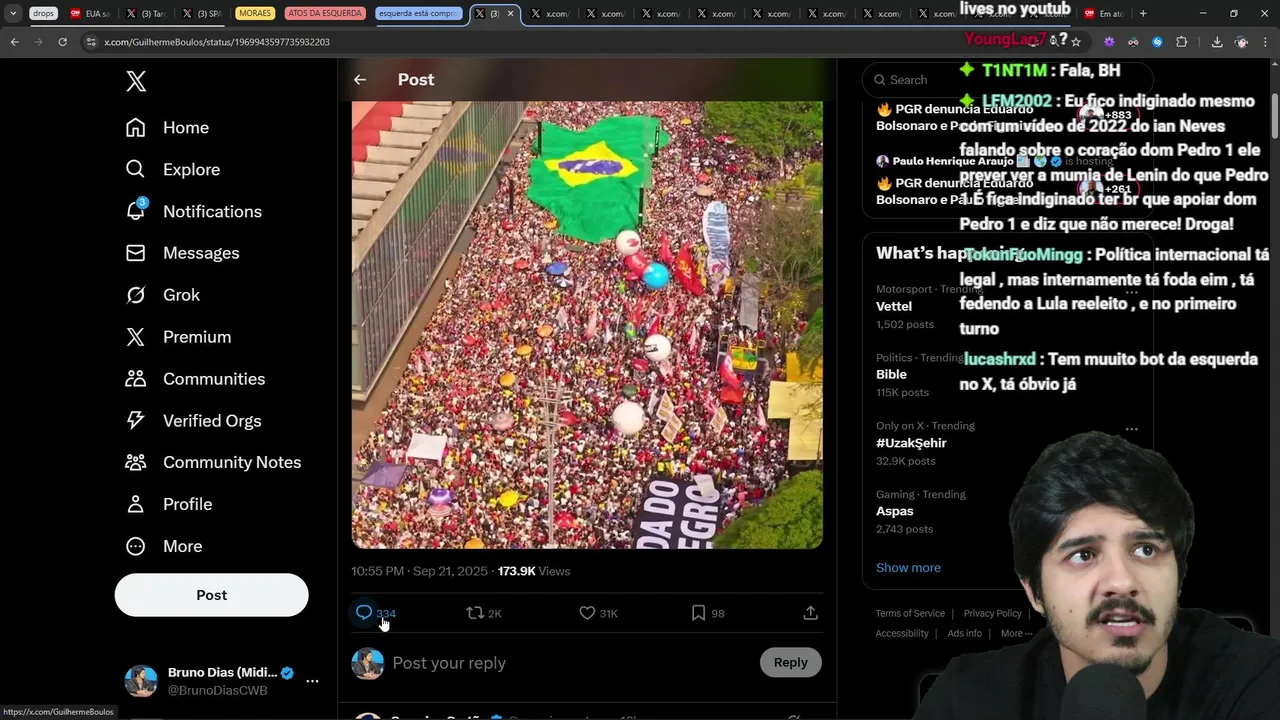Click the blue Shazam-like extension icon
Viewport: 1280px width, 720px height.
click(x=1157, y=42)
